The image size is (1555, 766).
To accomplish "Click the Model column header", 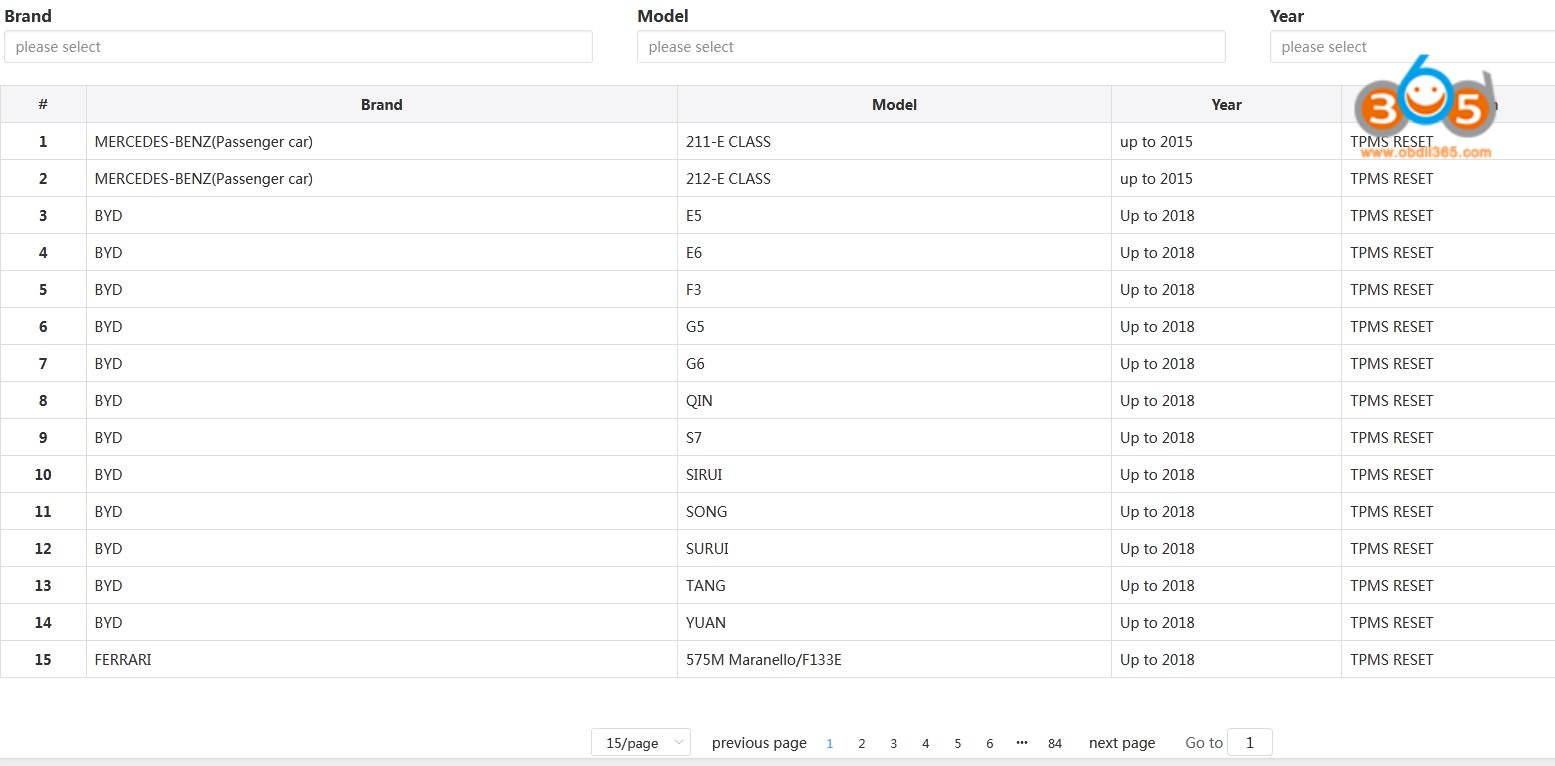I will pos(894,105).
